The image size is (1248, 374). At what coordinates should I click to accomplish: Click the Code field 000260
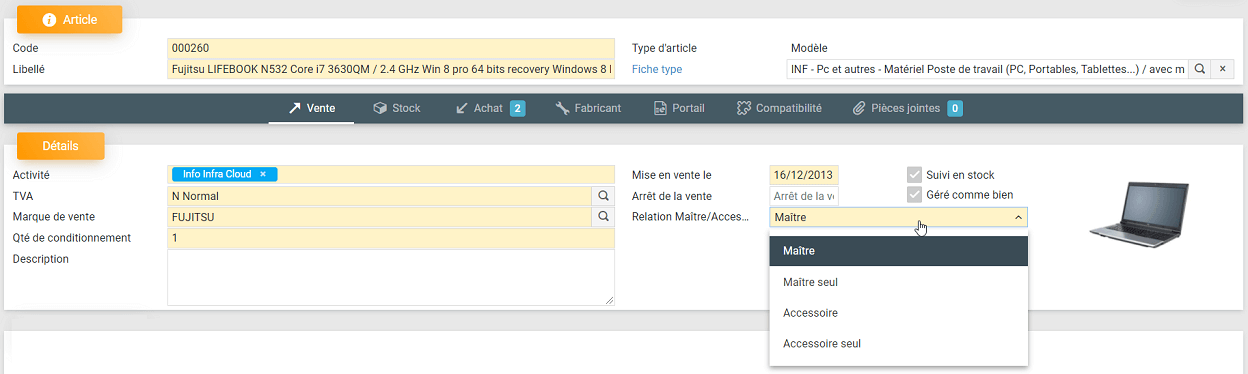tap(391, 48)
